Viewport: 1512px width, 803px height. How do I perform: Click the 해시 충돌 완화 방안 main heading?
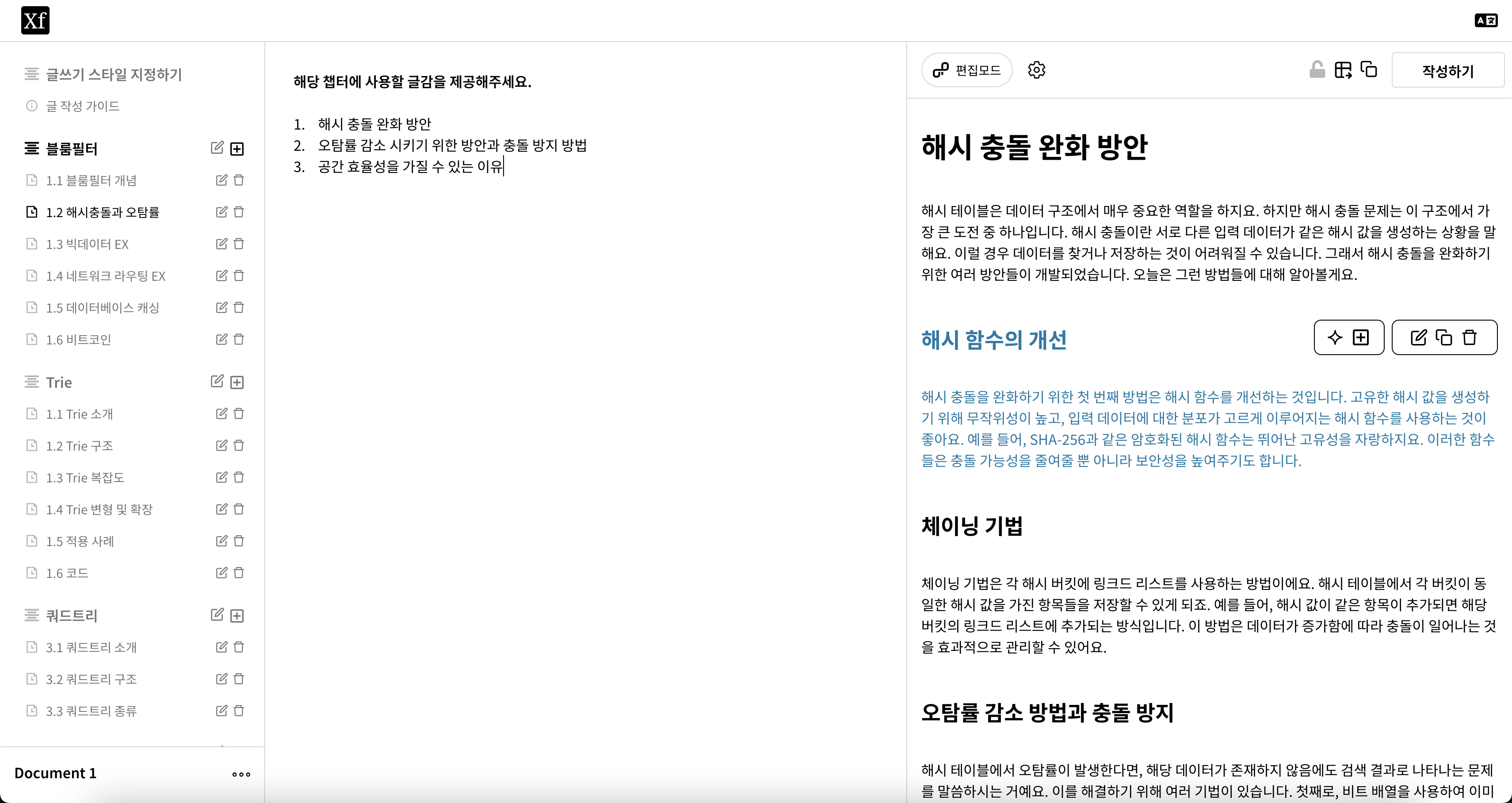1034,147
